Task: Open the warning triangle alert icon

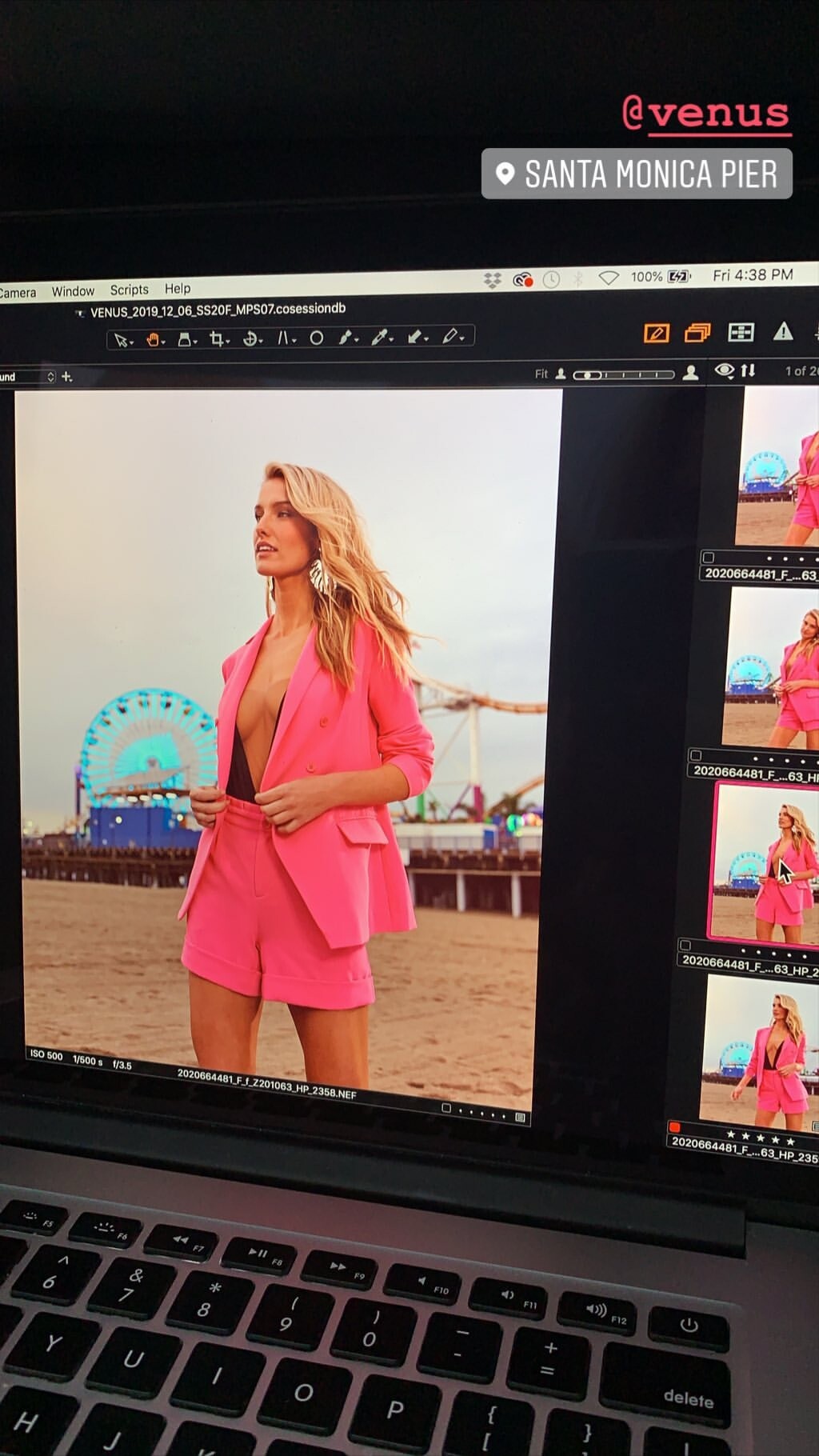Action: (783, 331)
